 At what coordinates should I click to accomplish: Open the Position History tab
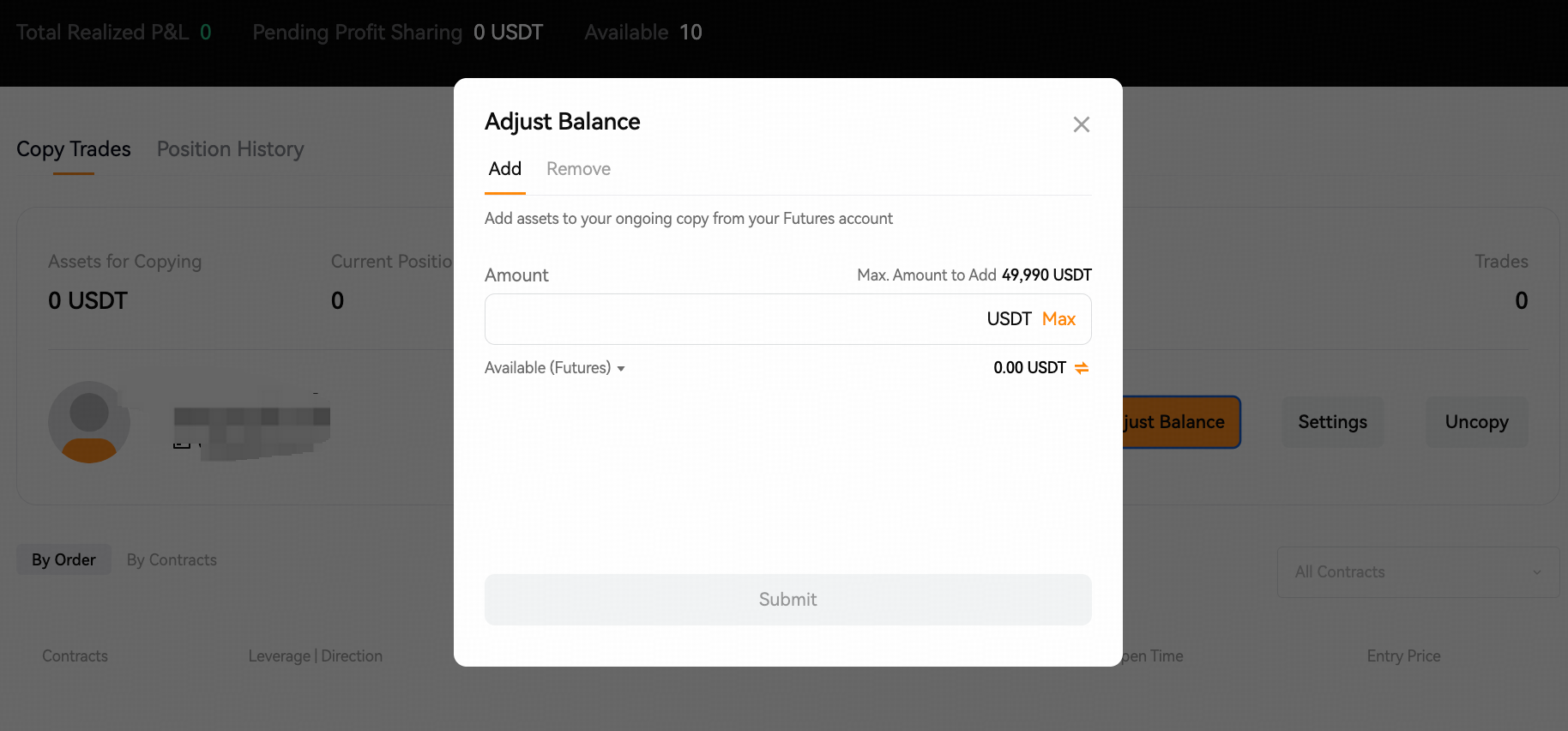(230, 149)
